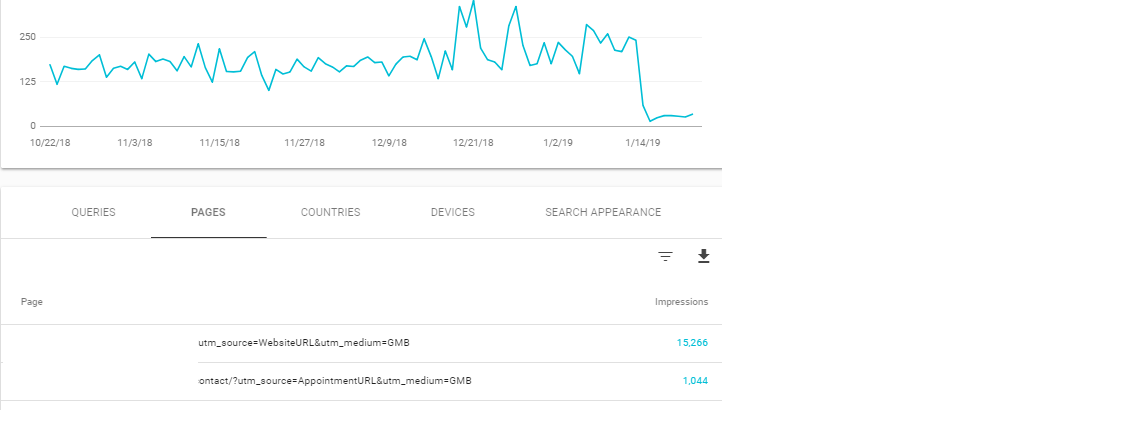This screenshot has height=441, width=1131.
Task: Switch to the Queries tab
Action: click(x=93, y=212)
